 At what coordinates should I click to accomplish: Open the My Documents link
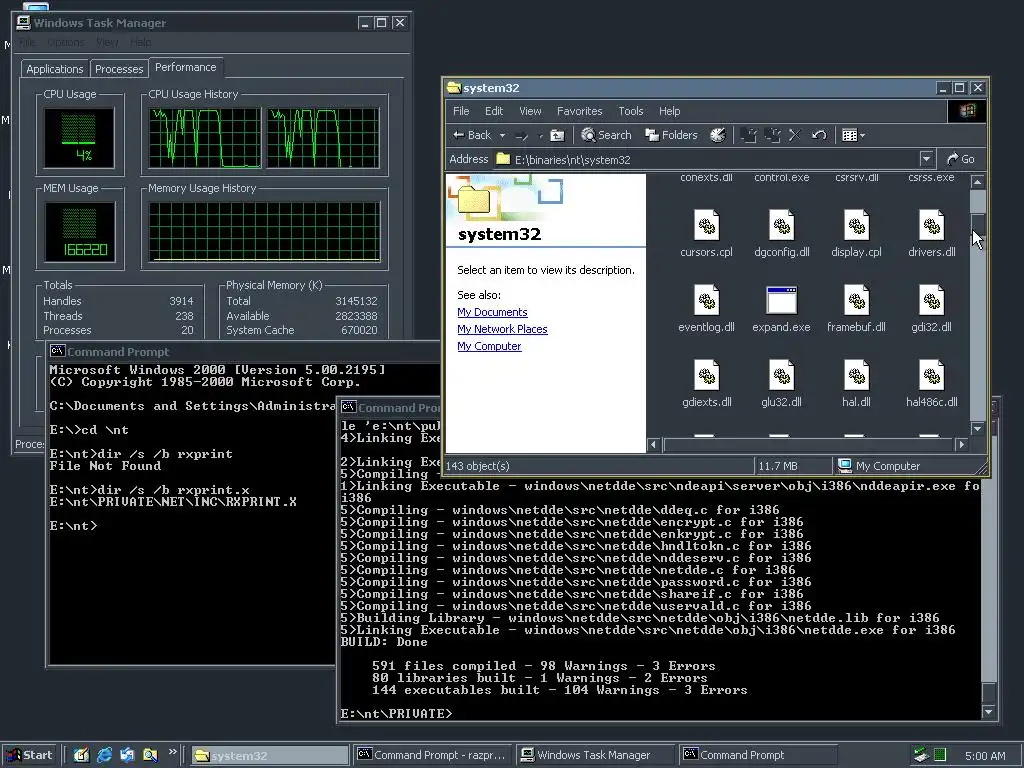[492, 312]
